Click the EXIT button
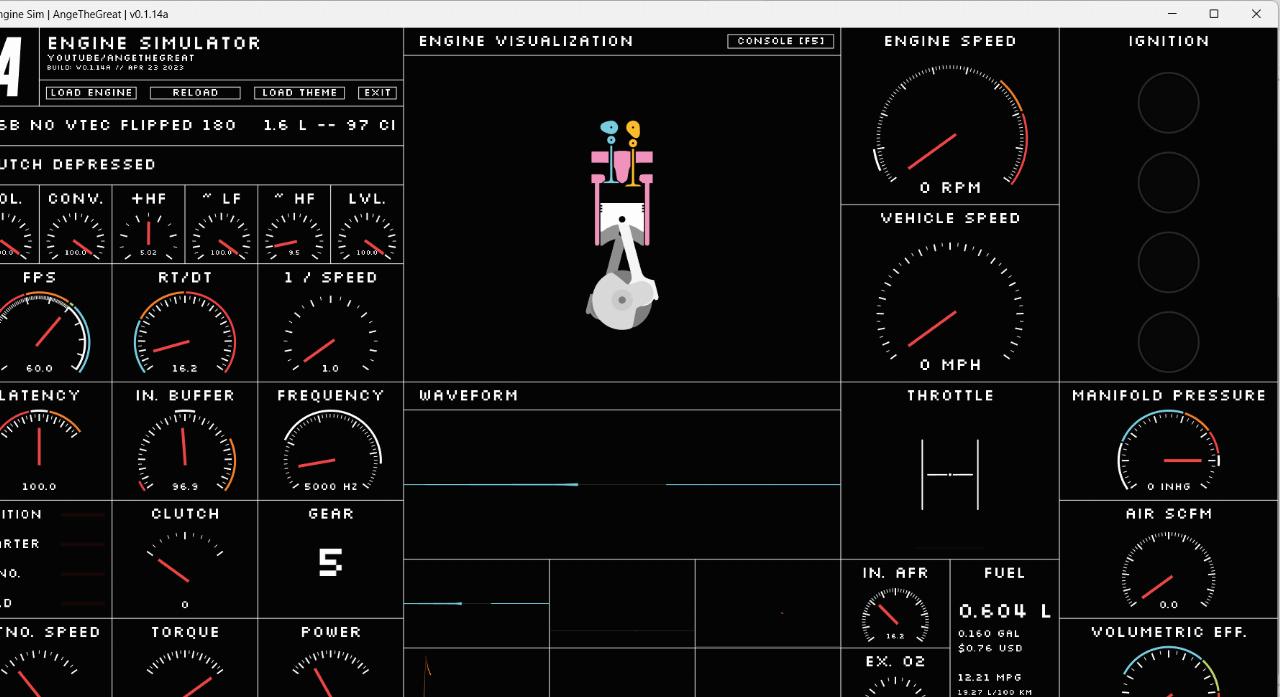 pyautogui.click(x=377, y=93)
